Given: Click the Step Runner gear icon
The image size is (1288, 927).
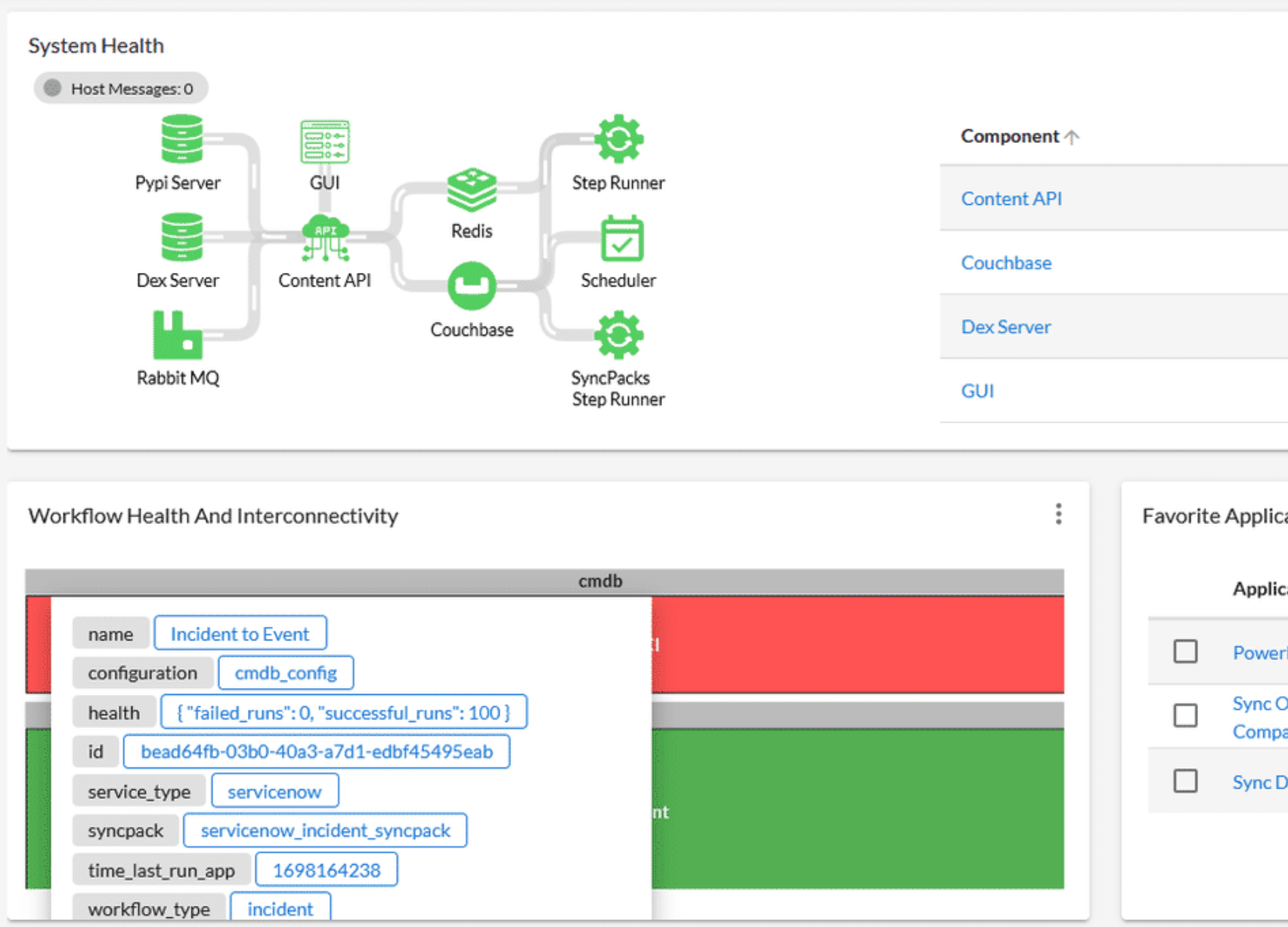Looking at the screenshot, I should [618, 138].
